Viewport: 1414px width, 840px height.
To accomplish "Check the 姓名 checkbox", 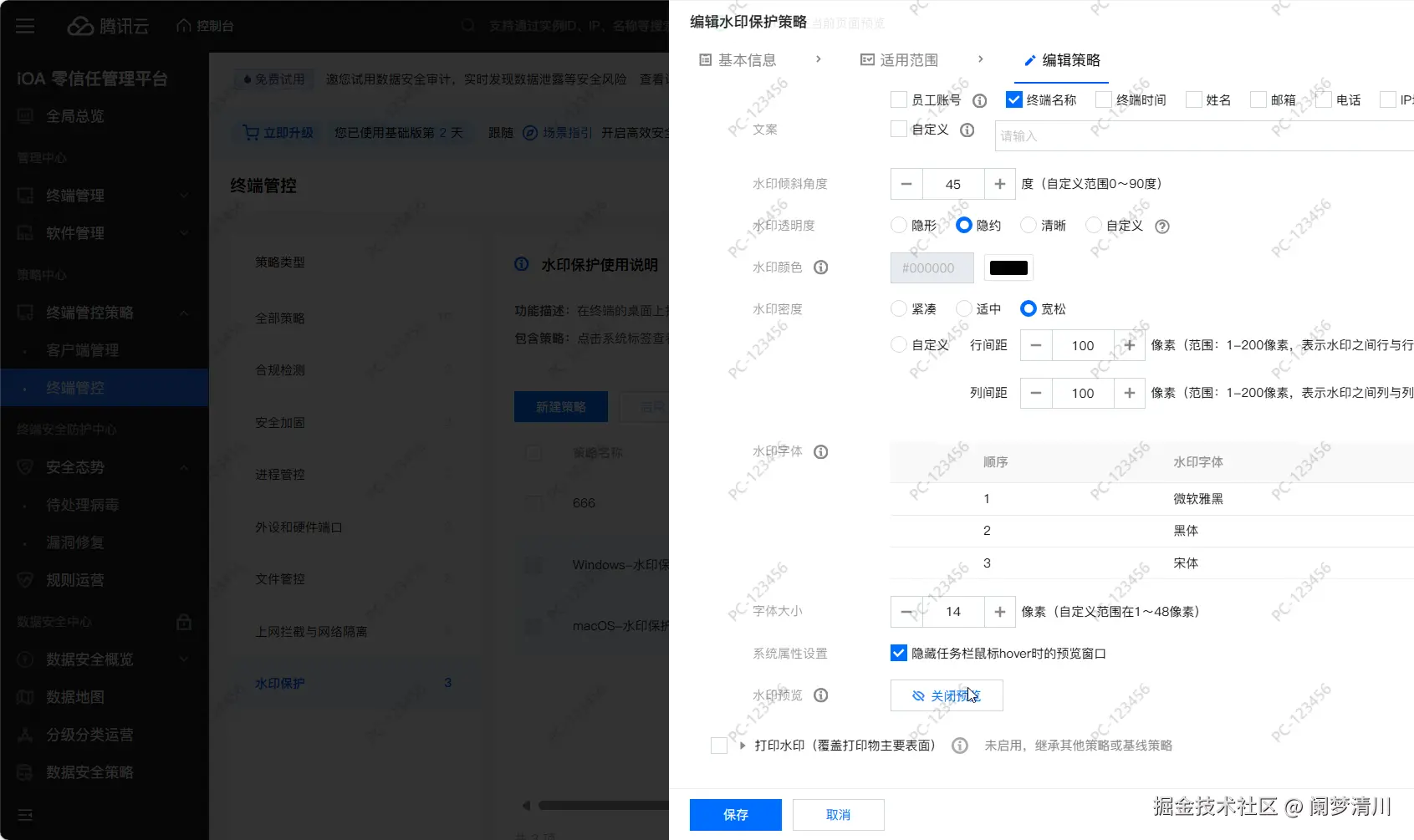I will 1194,100.
